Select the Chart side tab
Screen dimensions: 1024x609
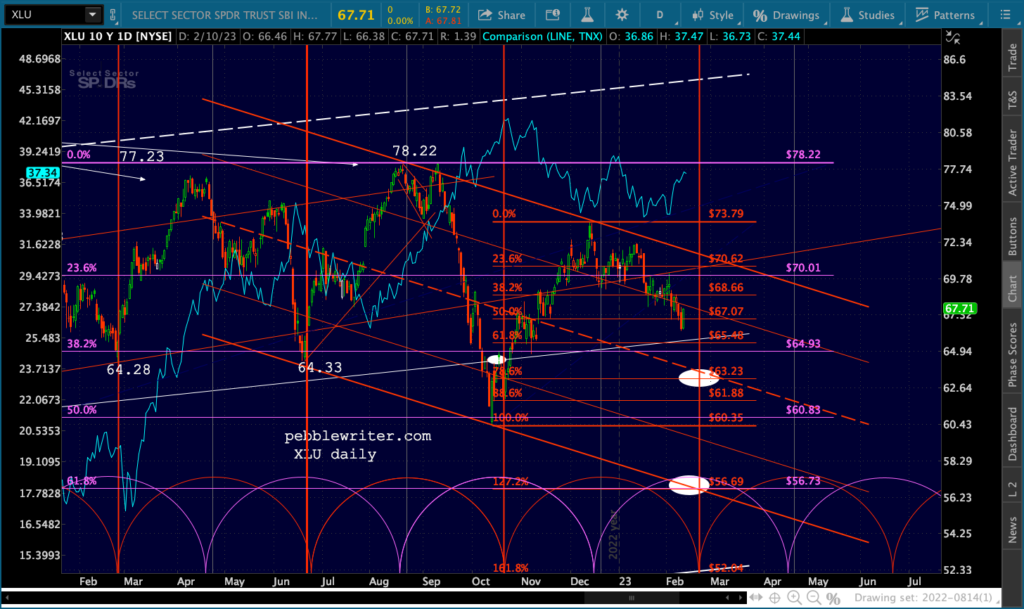click(1012, 288)
